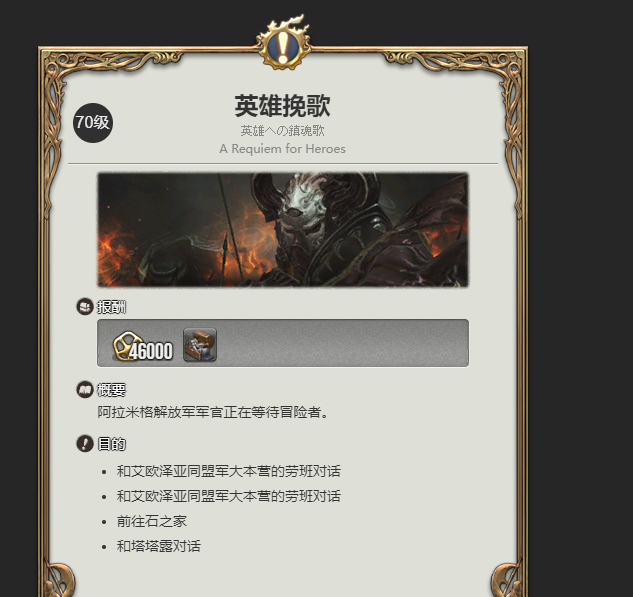This screenshot has height=597, width=633.
Task: Click the second 劳班对话 objective
Action: coord(229,496)
